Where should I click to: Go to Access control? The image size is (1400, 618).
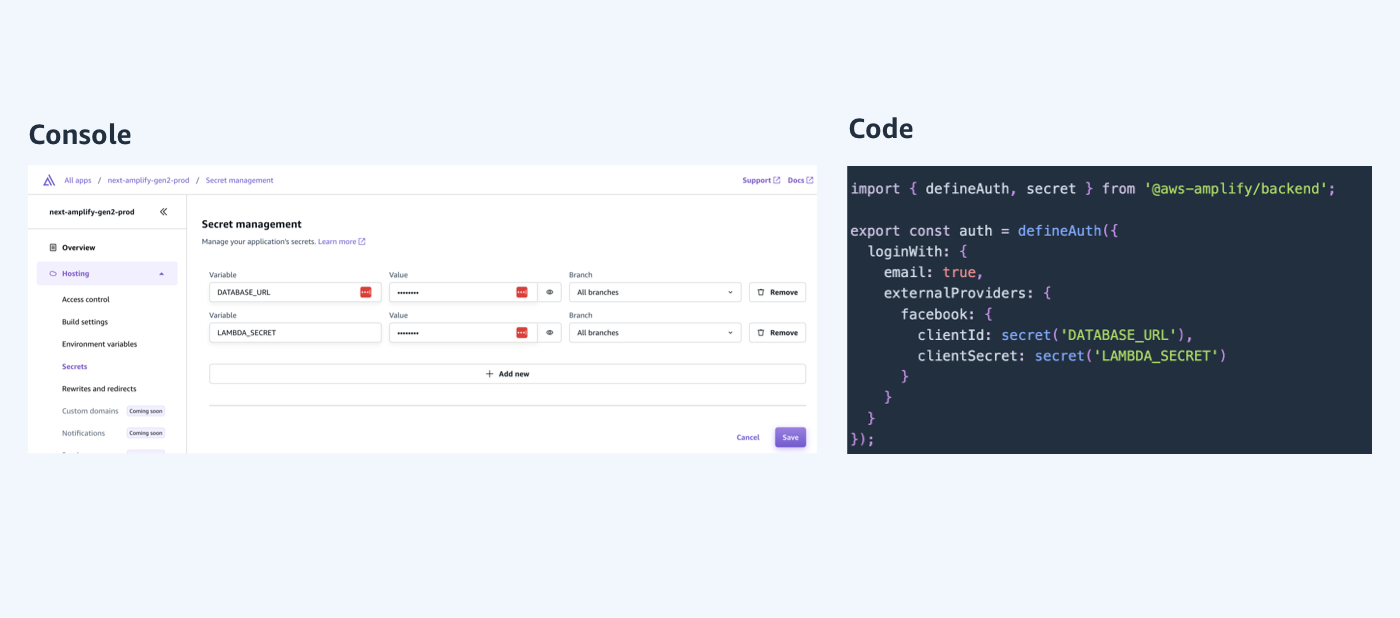(x=86, y=299)
